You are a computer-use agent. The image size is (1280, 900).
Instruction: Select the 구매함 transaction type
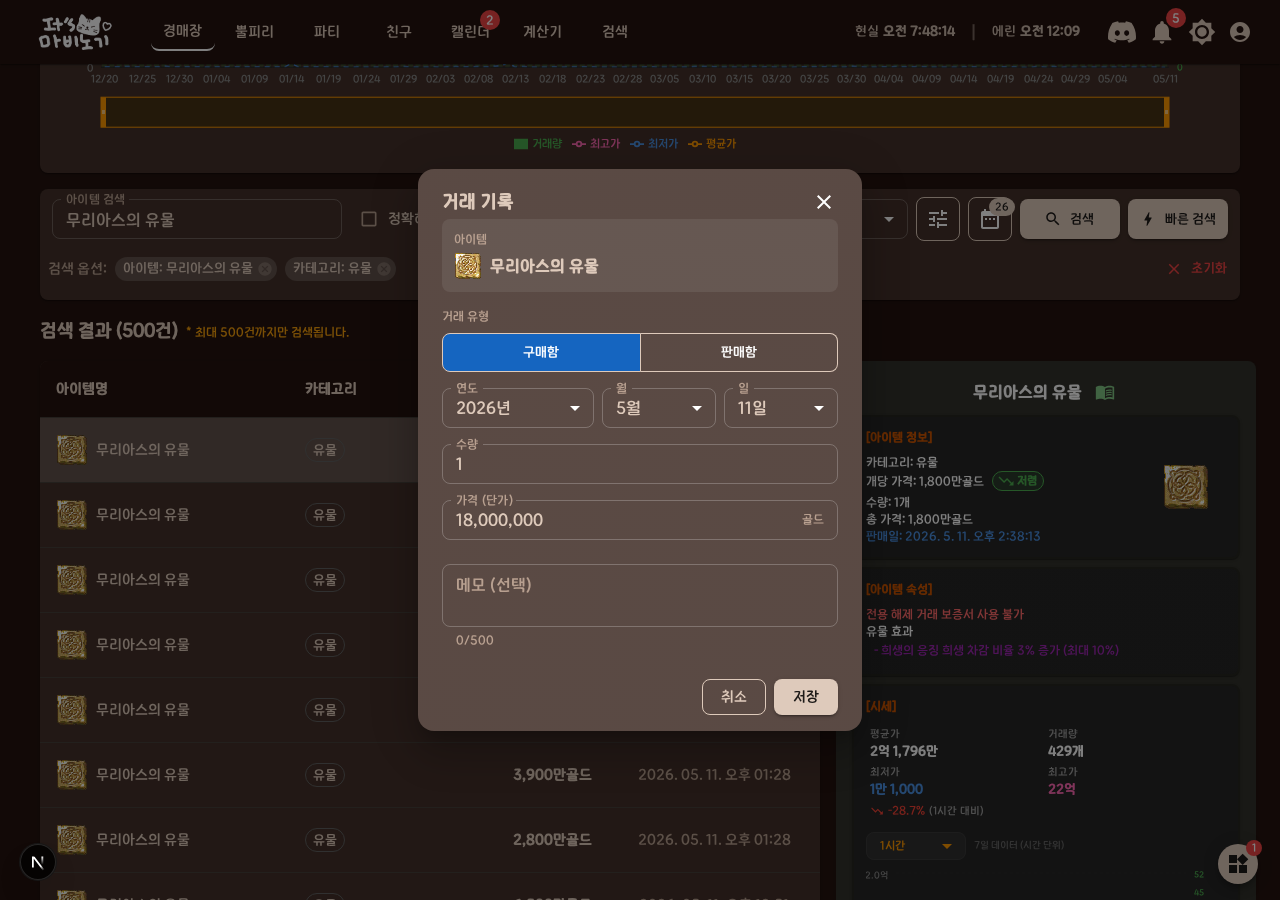click(x=541, y=352)
